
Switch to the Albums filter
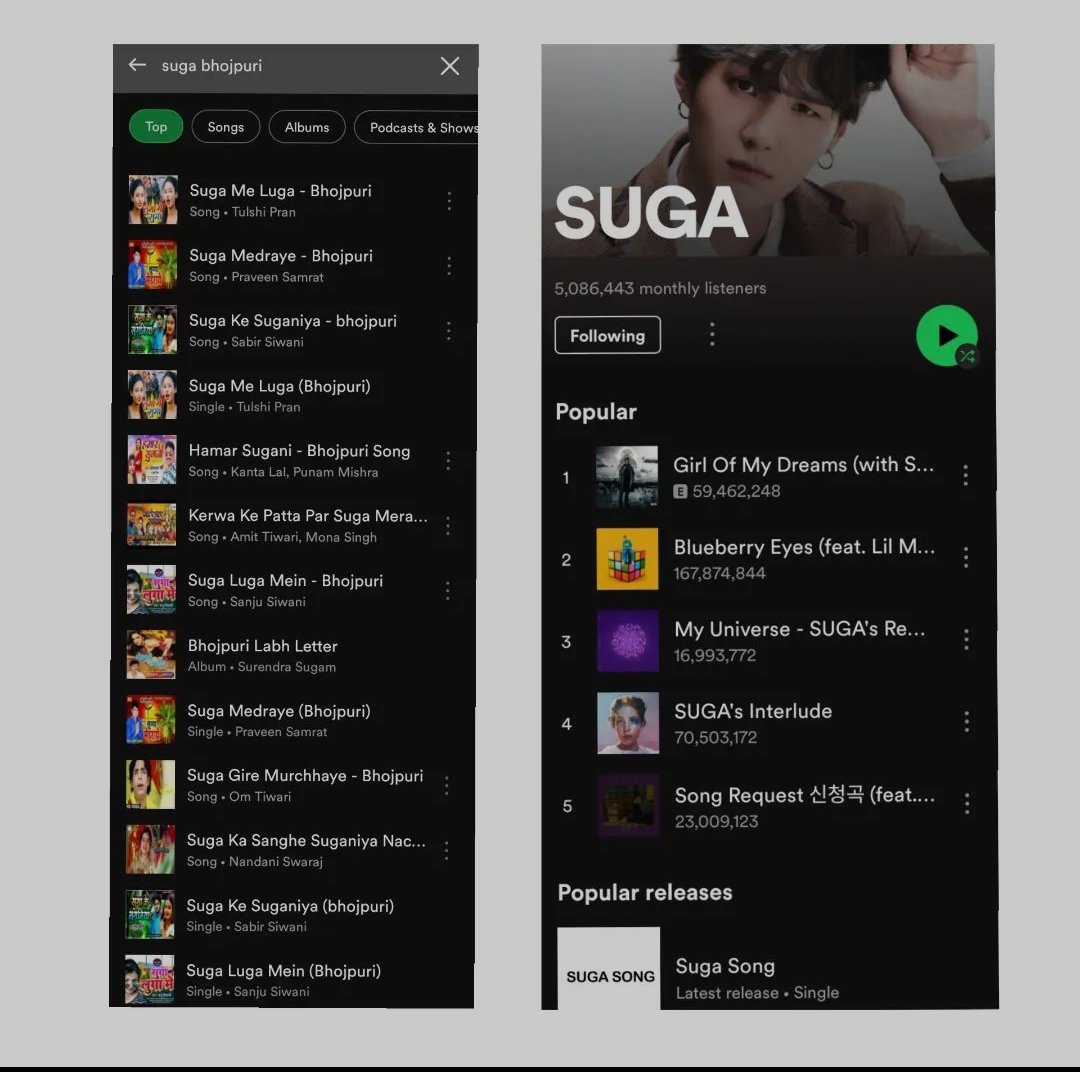pos(307,127)
